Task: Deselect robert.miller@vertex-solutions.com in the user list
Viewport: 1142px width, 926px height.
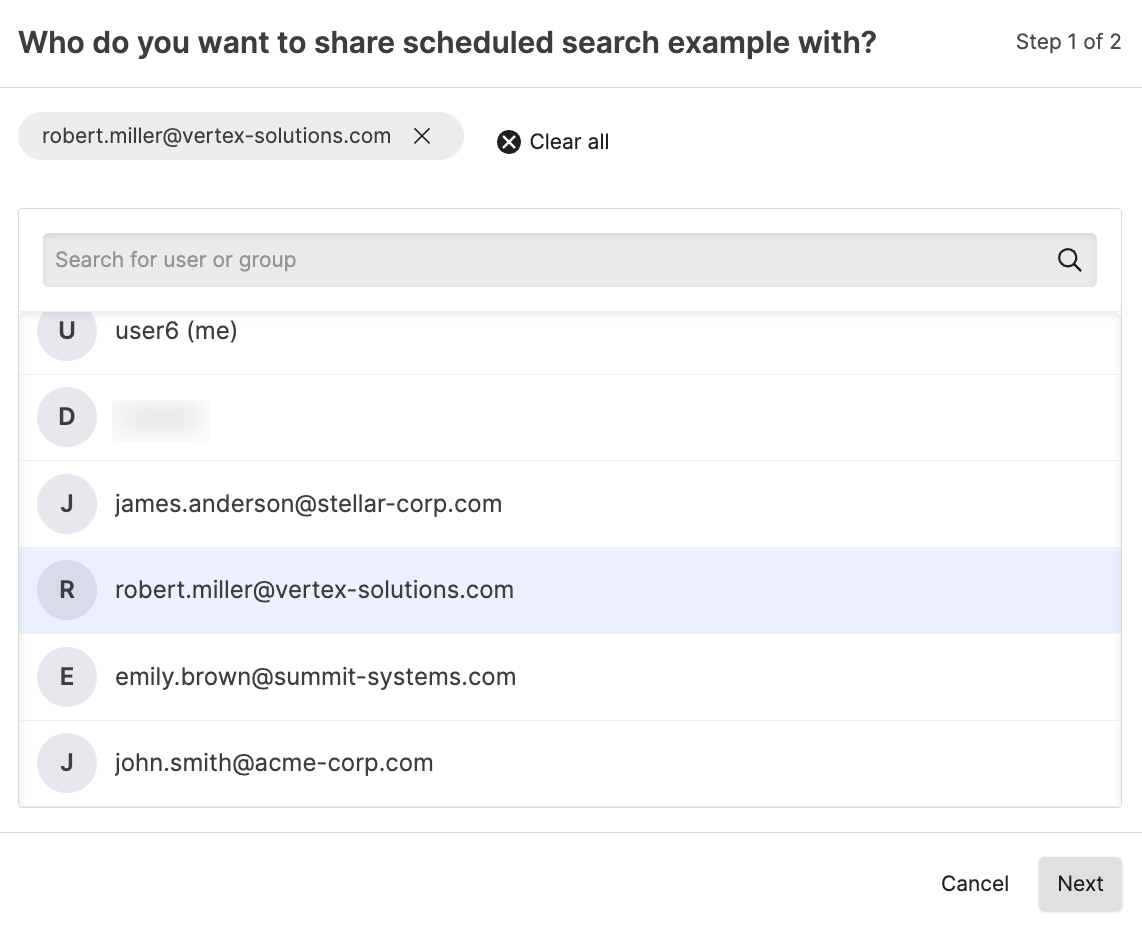Action: pyautogui.click(x=314, y=590)
